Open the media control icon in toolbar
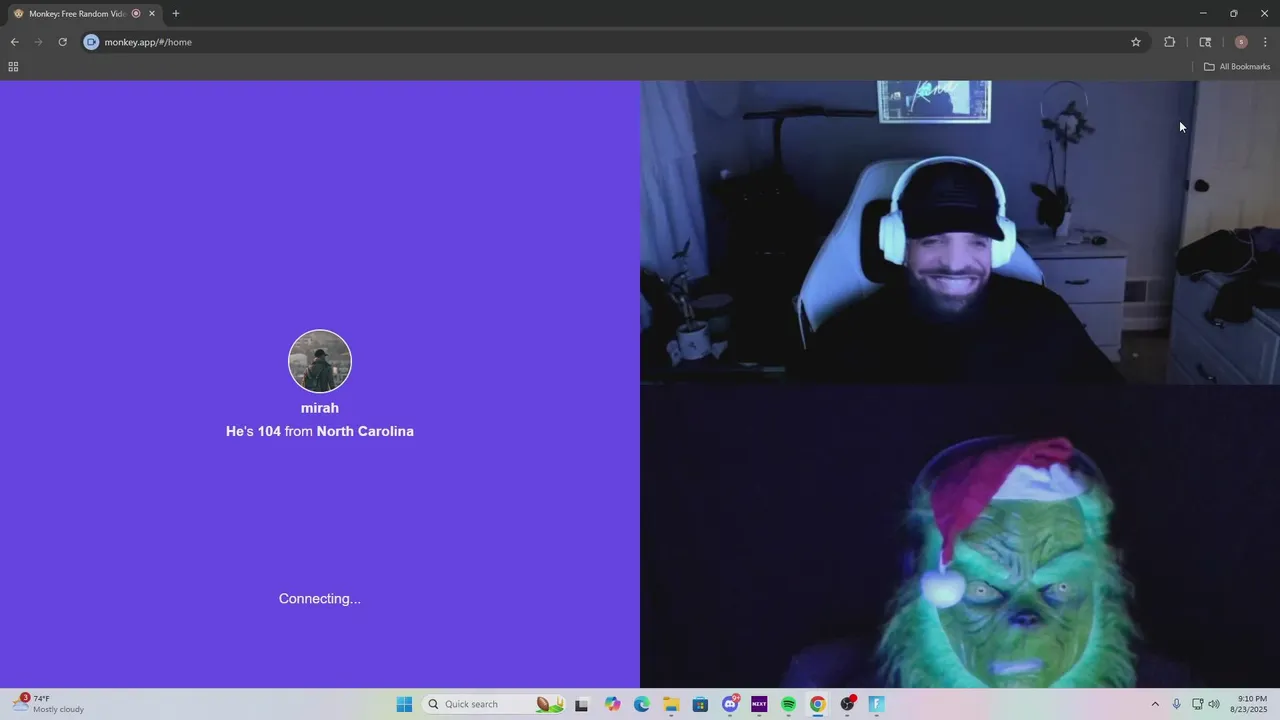 click(x=1205, y=42)
